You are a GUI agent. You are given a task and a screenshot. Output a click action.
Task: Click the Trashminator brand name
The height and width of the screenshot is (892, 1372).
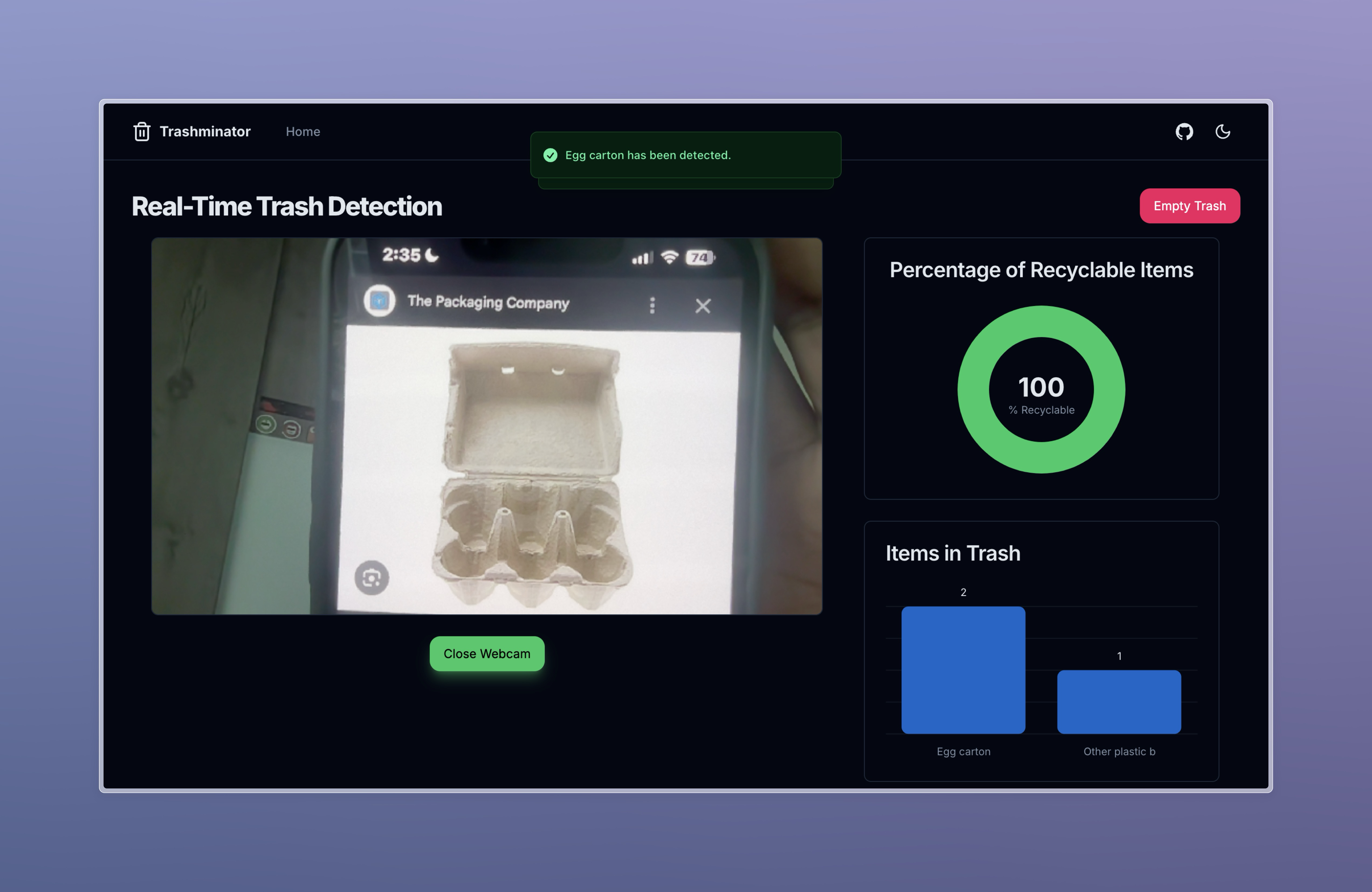[x=205, y=132]
